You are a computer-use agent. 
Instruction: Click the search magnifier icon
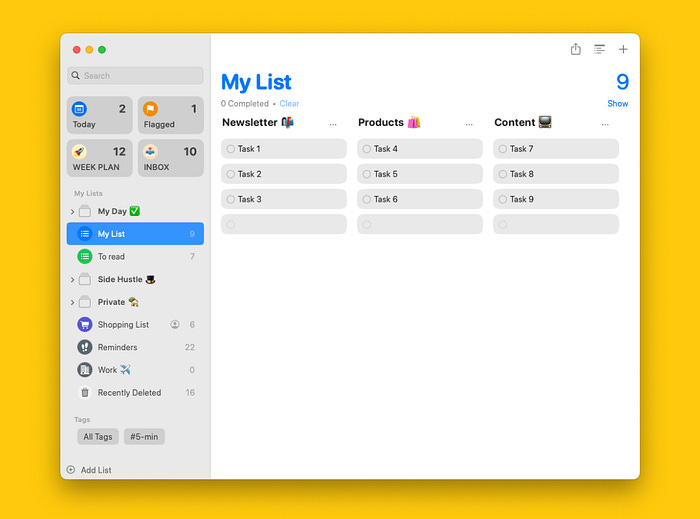pos(75,75)
